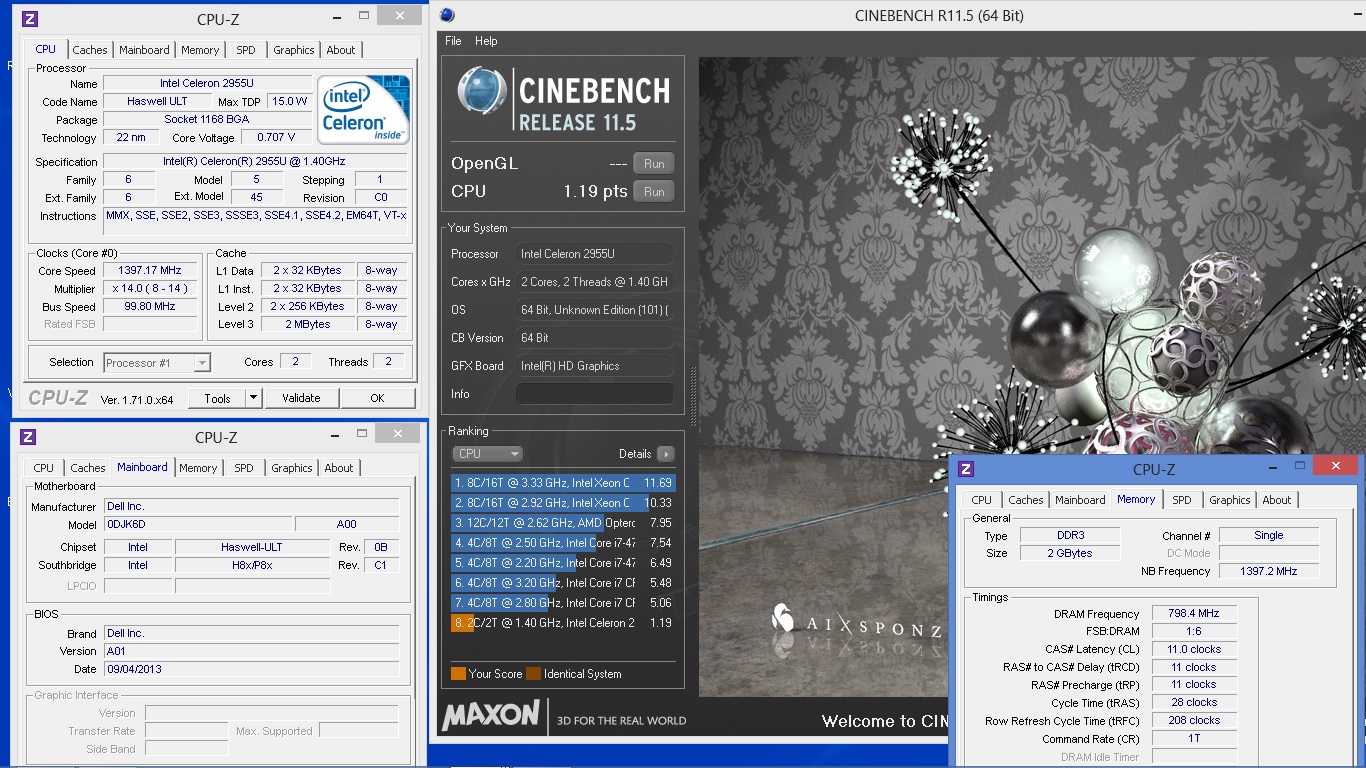Viewport: 1366px width, 768px height.
Task: Switch to Caches tab in top CPU-Z window
Action: 90,50
